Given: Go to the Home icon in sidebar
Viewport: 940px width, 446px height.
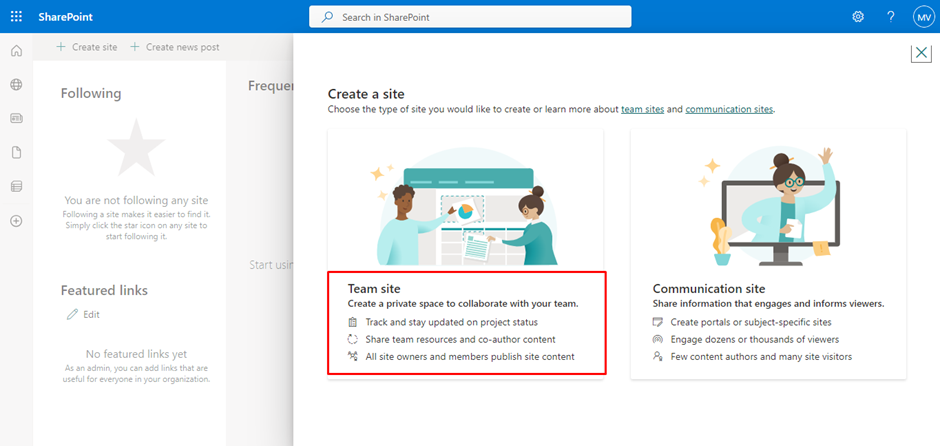Looking at the screenshot, I should (x=16, y=51).
